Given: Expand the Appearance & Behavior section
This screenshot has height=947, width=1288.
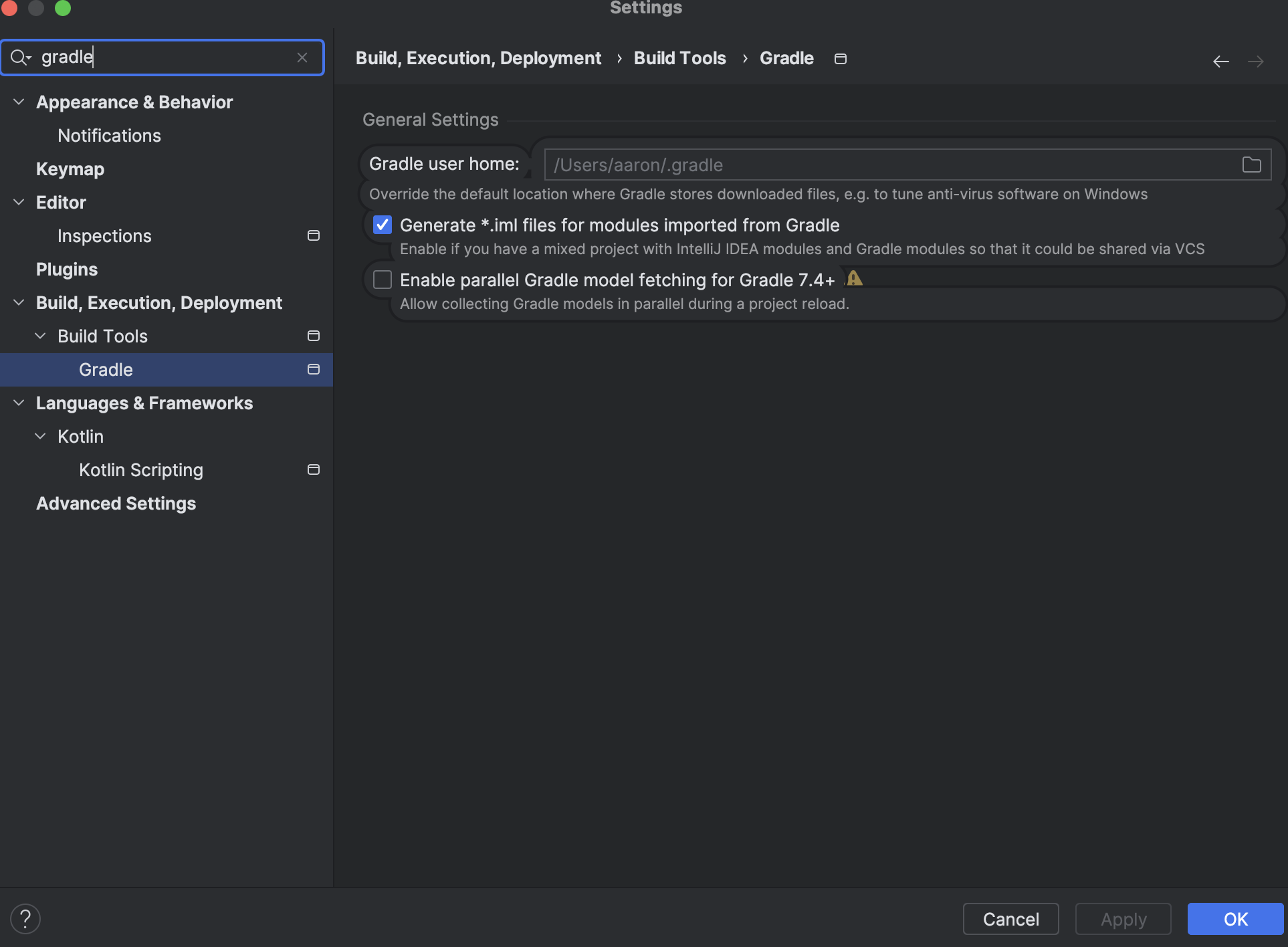Looking at the screenshot, I should [21, 101].
